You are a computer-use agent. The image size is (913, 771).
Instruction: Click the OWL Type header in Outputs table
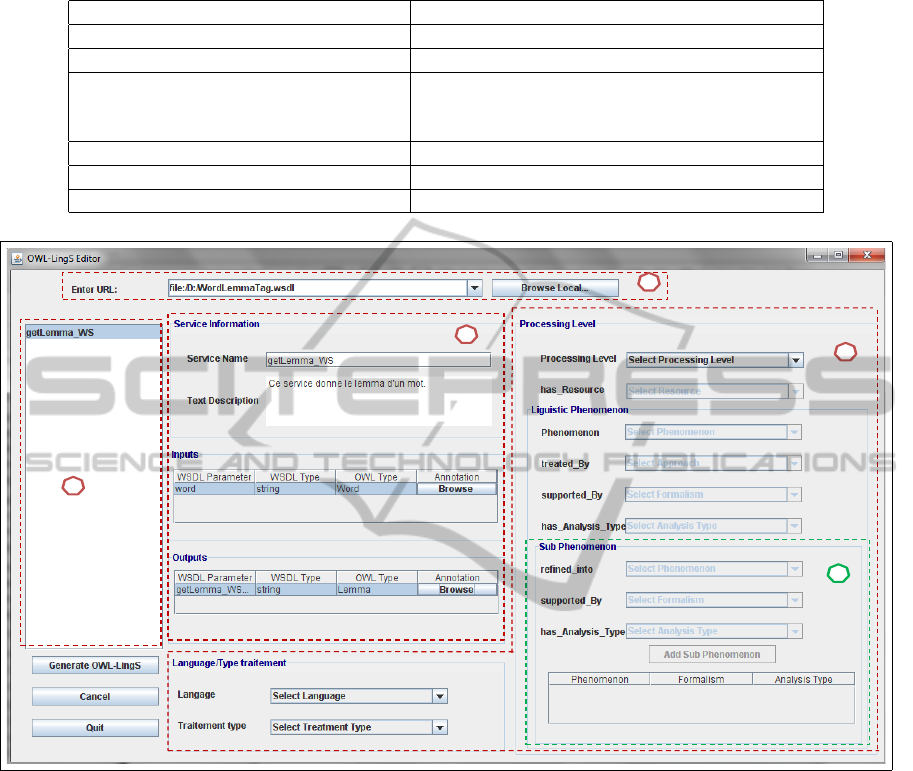tap(375, 578)
